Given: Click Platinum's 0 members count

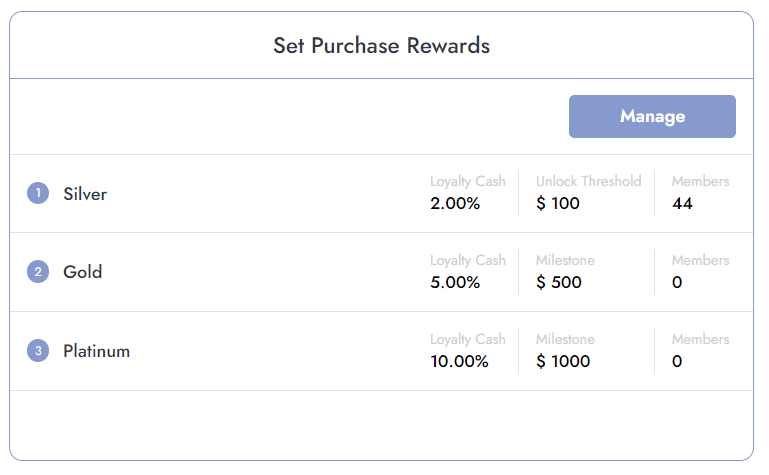Looking at the screenshot, I should coord(677,361).
